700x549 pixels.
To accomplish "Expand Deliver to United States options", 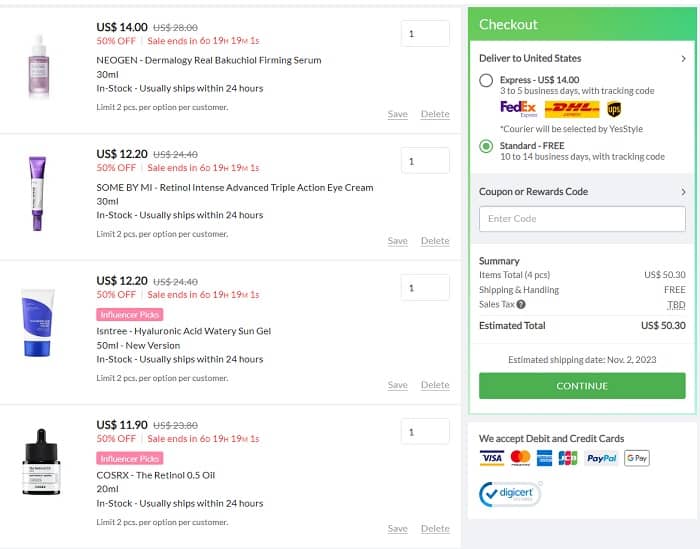I will point(683,58).
